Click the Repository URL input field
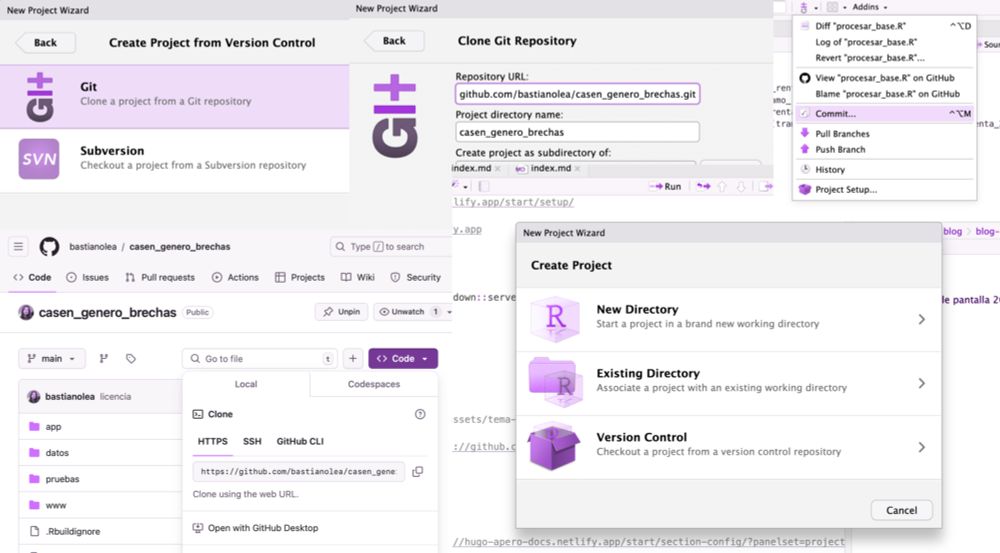1000x553 pixels. (577, 94)
